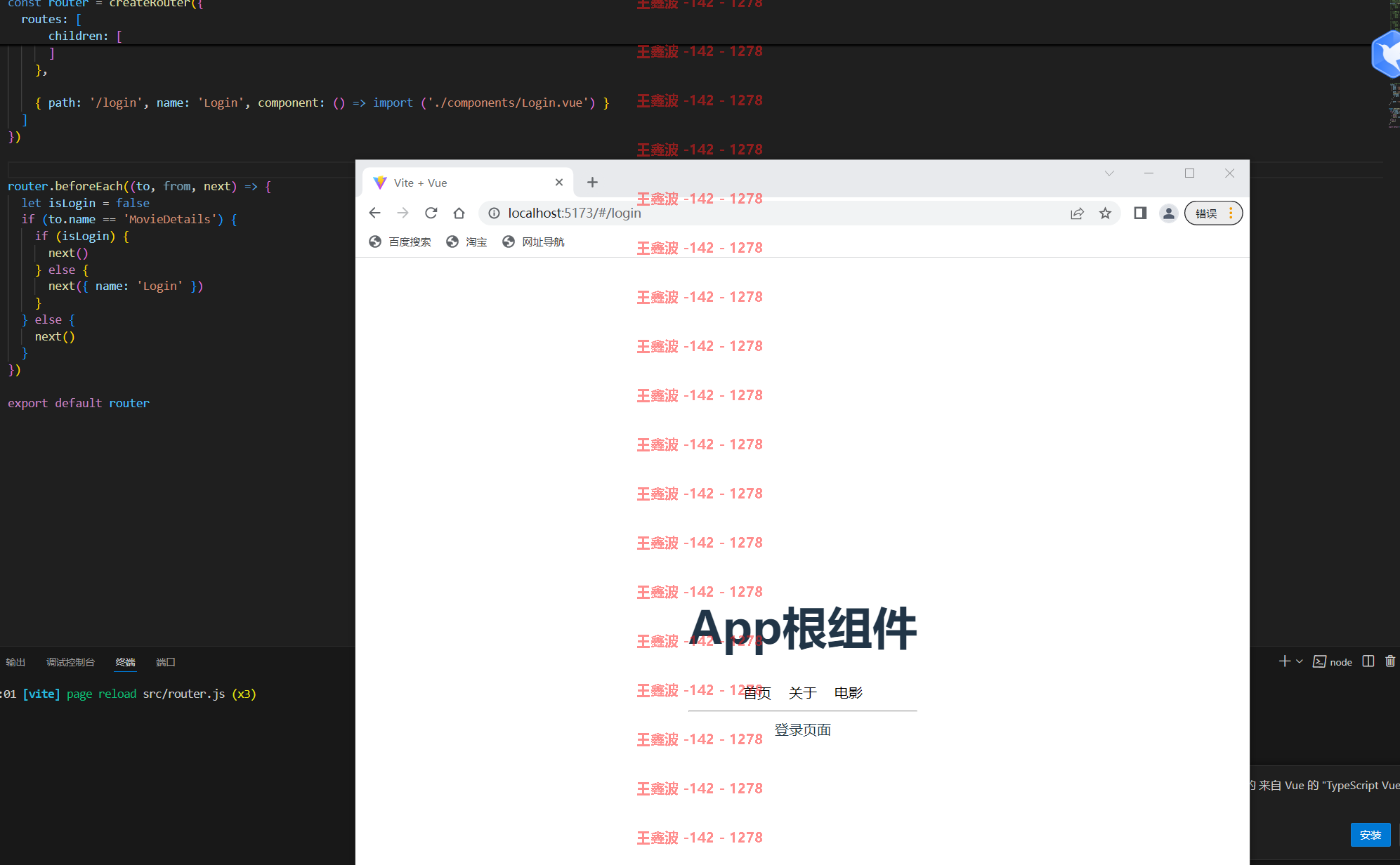Viewport: 1400px width, 865px height.
Task: Select the node terminal instance
Action: [x=1333, y=661]
